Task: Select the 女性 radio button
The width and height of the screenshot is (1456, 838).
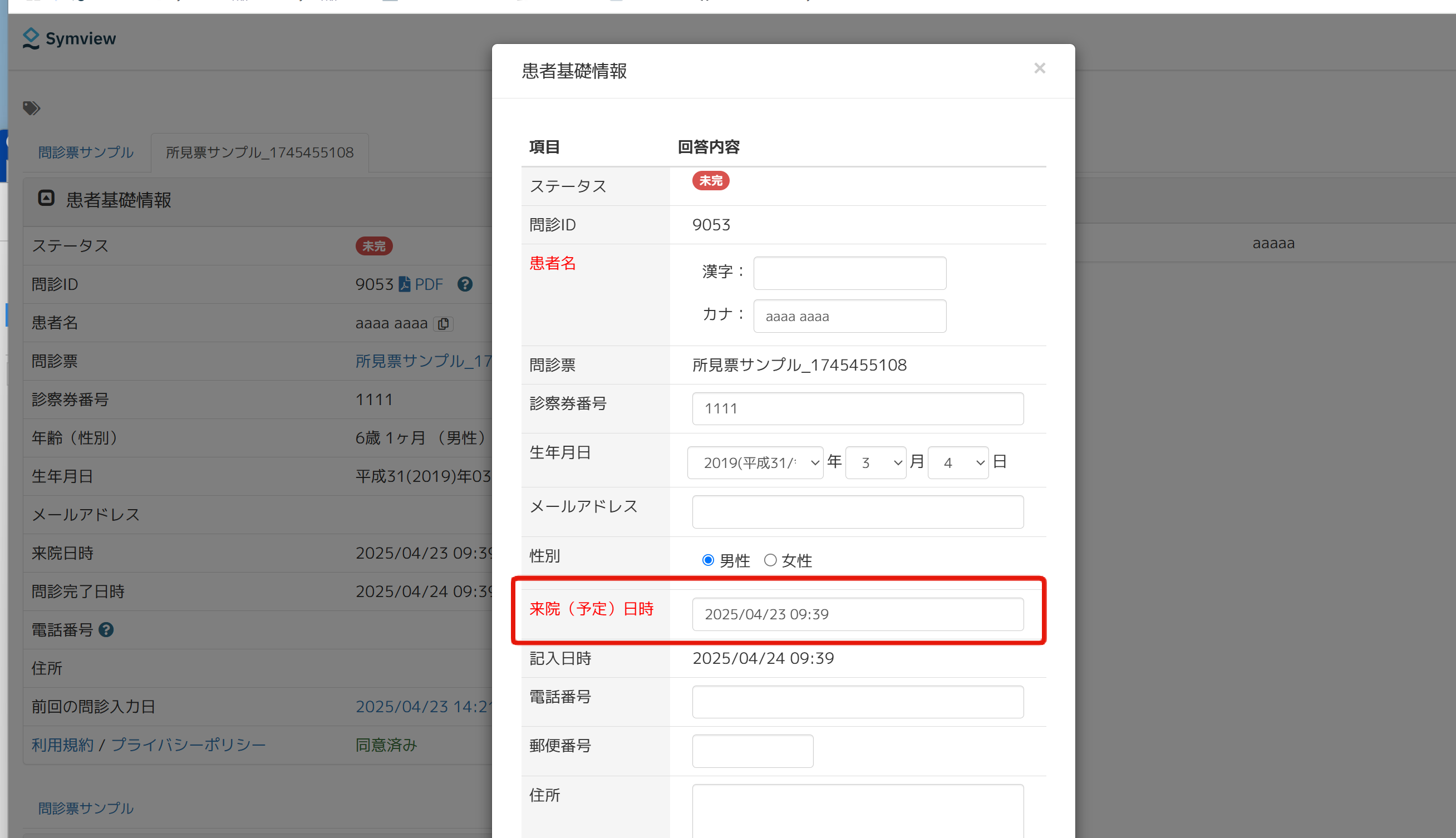Action: [x=770, y=560]
